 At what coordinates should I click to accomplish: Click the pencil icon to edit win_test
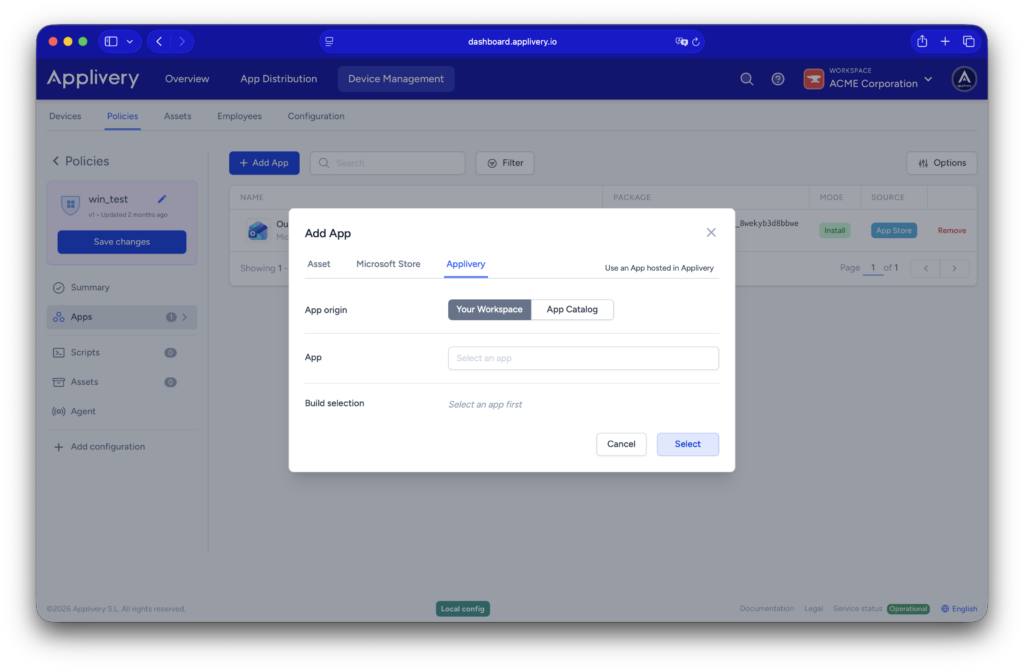pos(162,199)
